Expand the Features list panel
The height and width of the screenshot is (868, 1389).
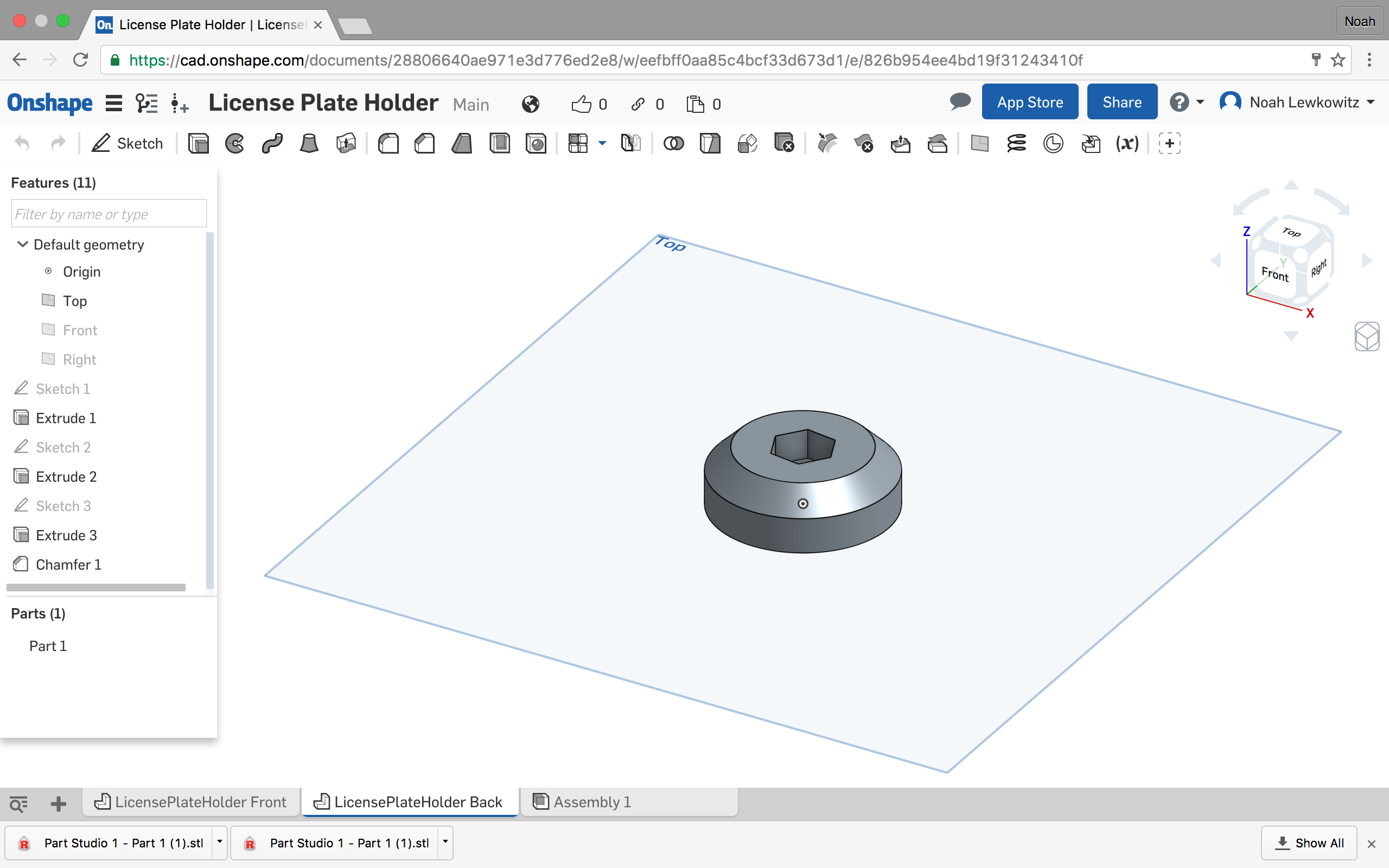pos(53,182)
